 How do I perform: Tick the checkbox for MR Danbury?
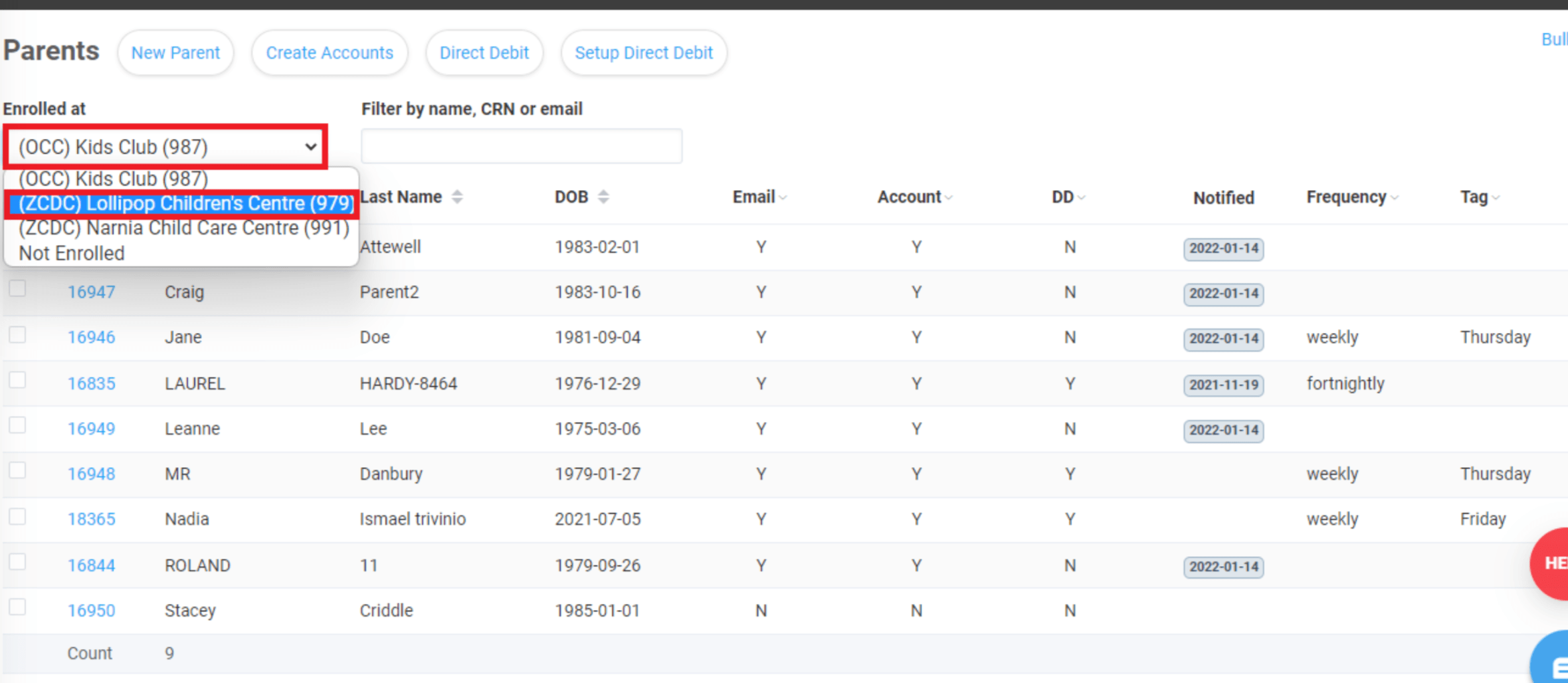(x=18, y=471)
